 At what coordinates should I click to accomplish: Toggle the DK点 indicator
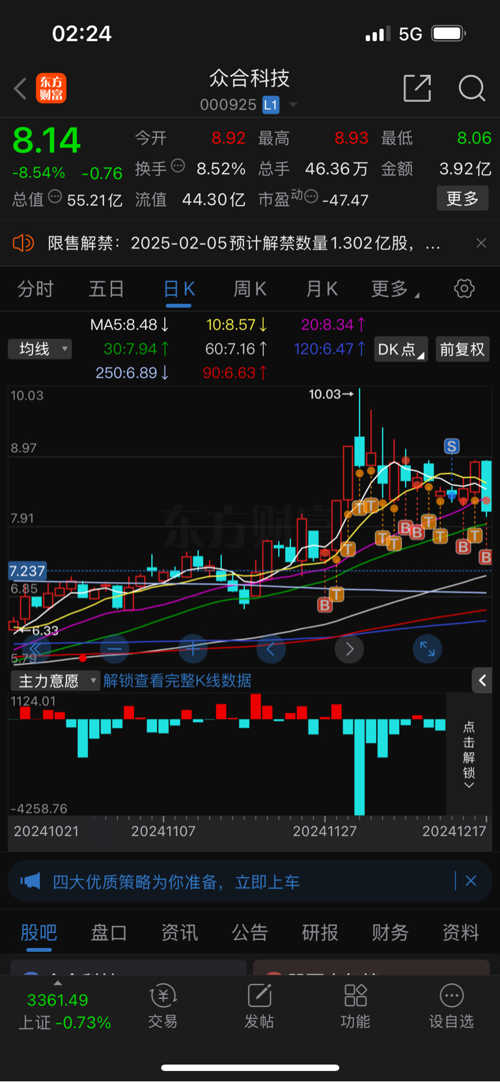pyautogui.click(x=401, y=349)
